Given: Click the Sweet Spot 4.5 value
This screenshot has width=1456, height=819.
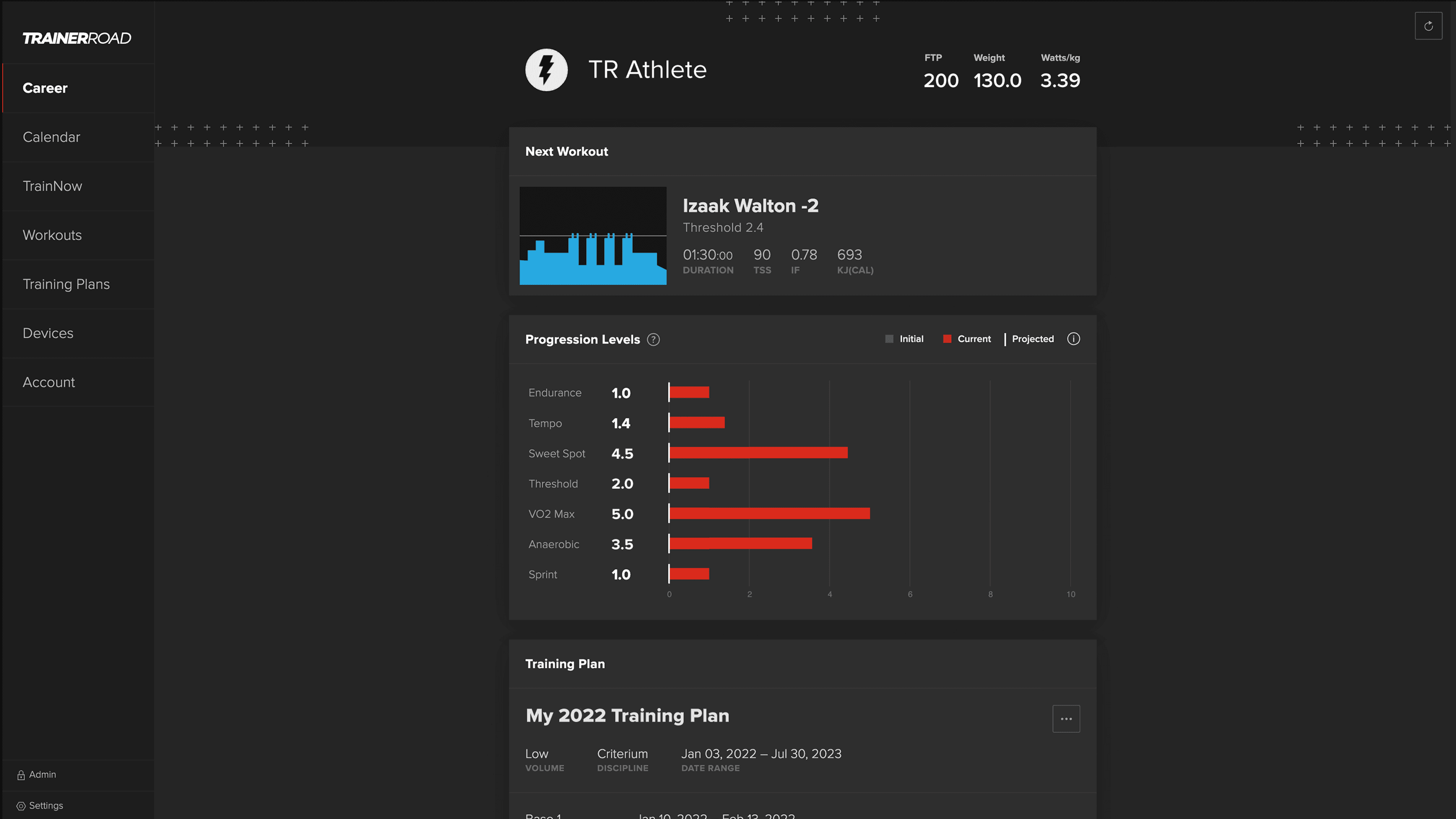Looking at the screenshot, I should point(622,454).
